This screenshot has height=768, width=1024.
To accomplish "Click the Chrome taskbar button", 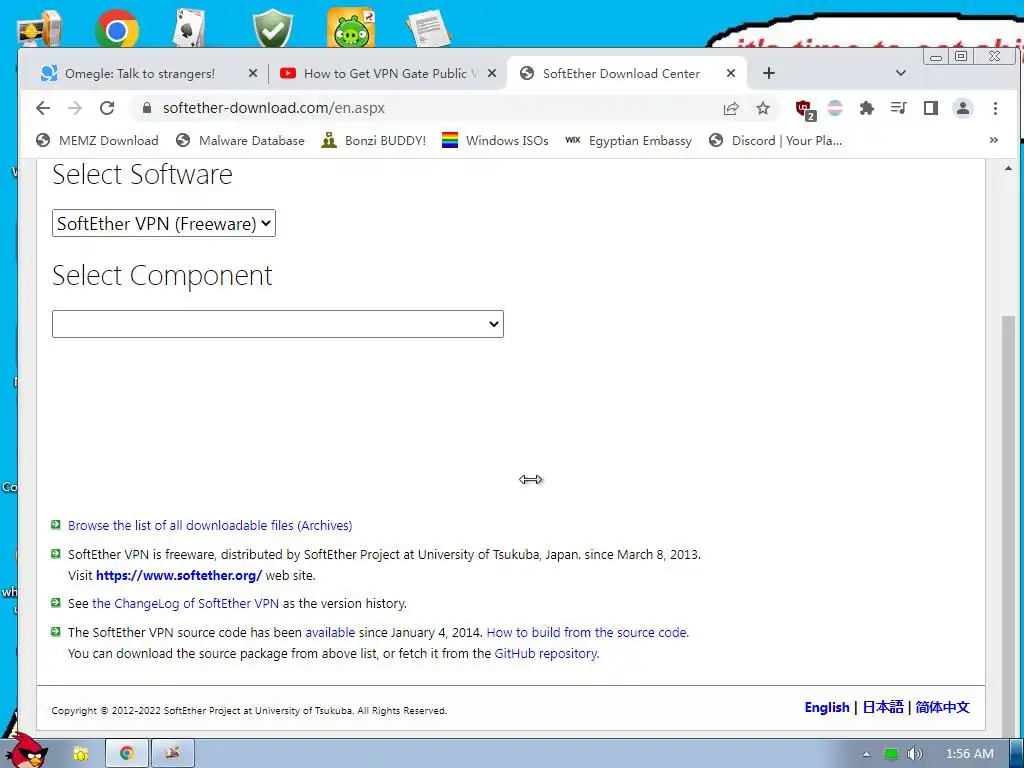I will [127, 754].
